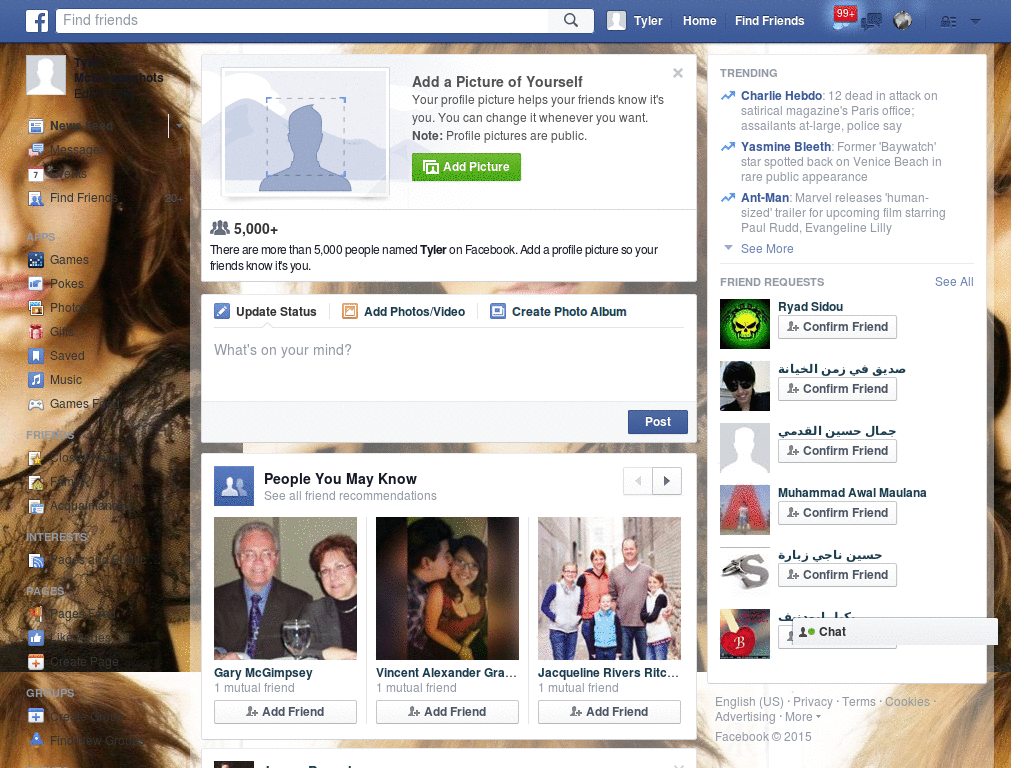Show next People You May Know
The height and width of the screenshot is (768, 1024).
(x=667, y=481)
